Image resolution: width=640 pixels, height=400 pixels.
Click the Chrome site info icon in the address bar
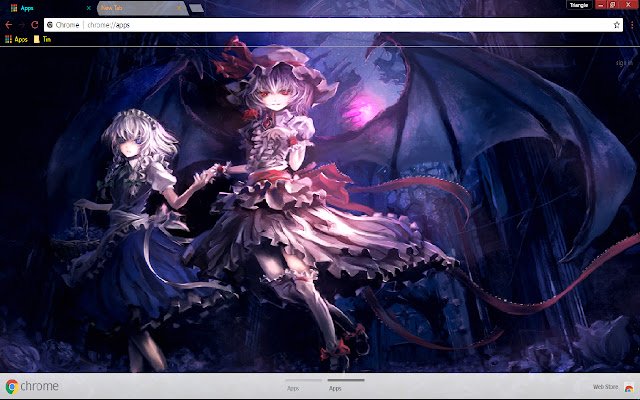click(50, 25)
